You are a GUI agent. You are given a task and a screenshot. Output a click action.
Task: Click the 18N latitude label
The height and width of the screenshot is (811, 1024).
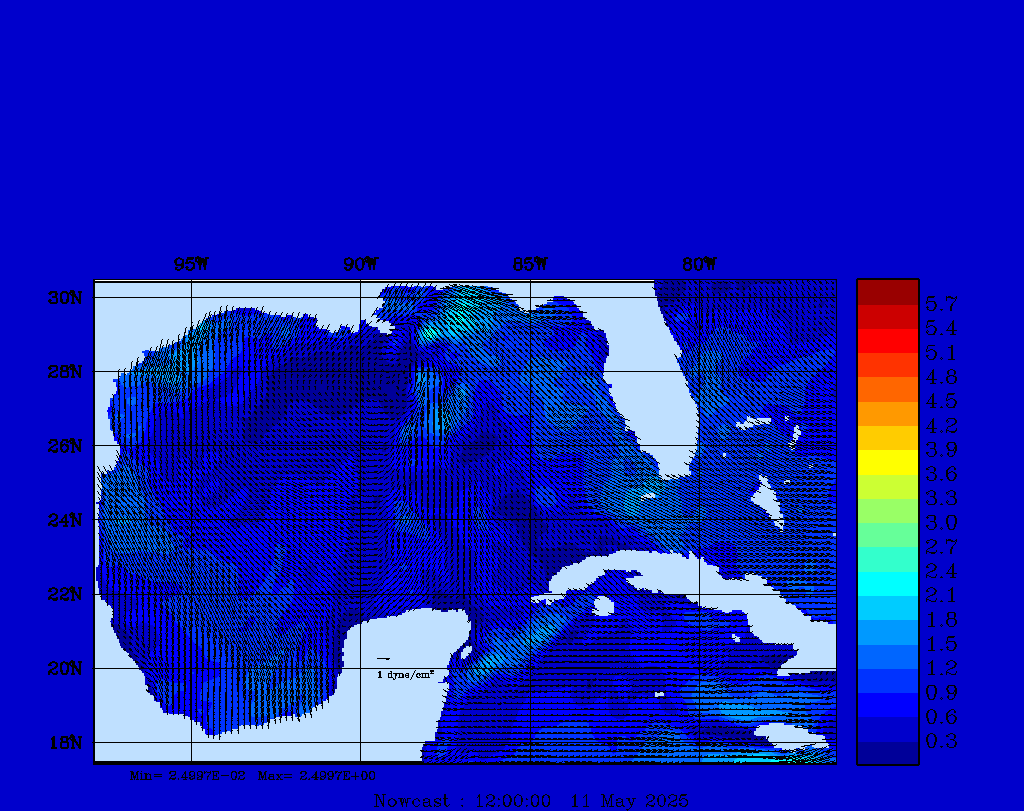pos(68,742)
